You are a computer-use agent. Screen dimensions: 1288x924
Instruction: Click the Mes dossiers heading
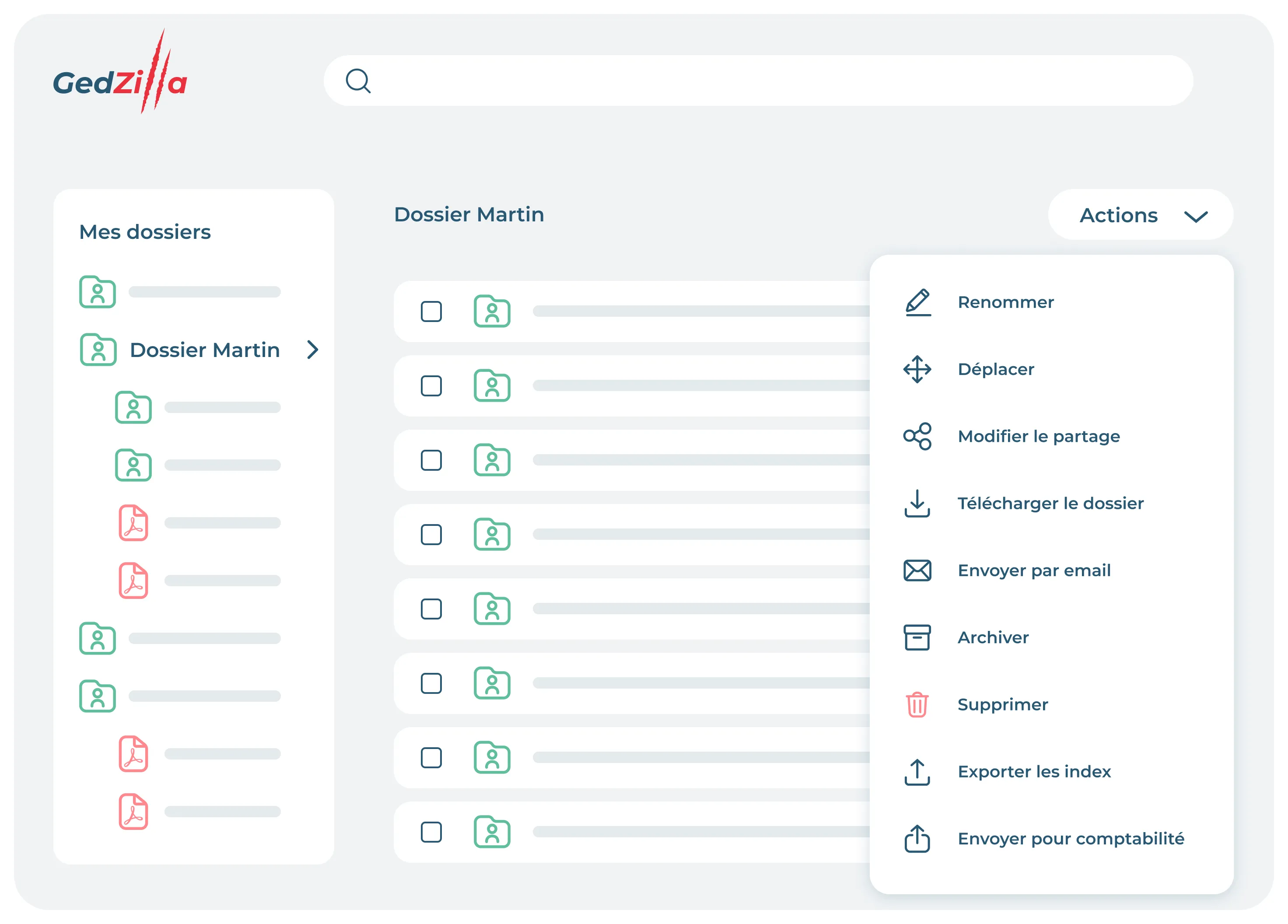coord(145,232)
